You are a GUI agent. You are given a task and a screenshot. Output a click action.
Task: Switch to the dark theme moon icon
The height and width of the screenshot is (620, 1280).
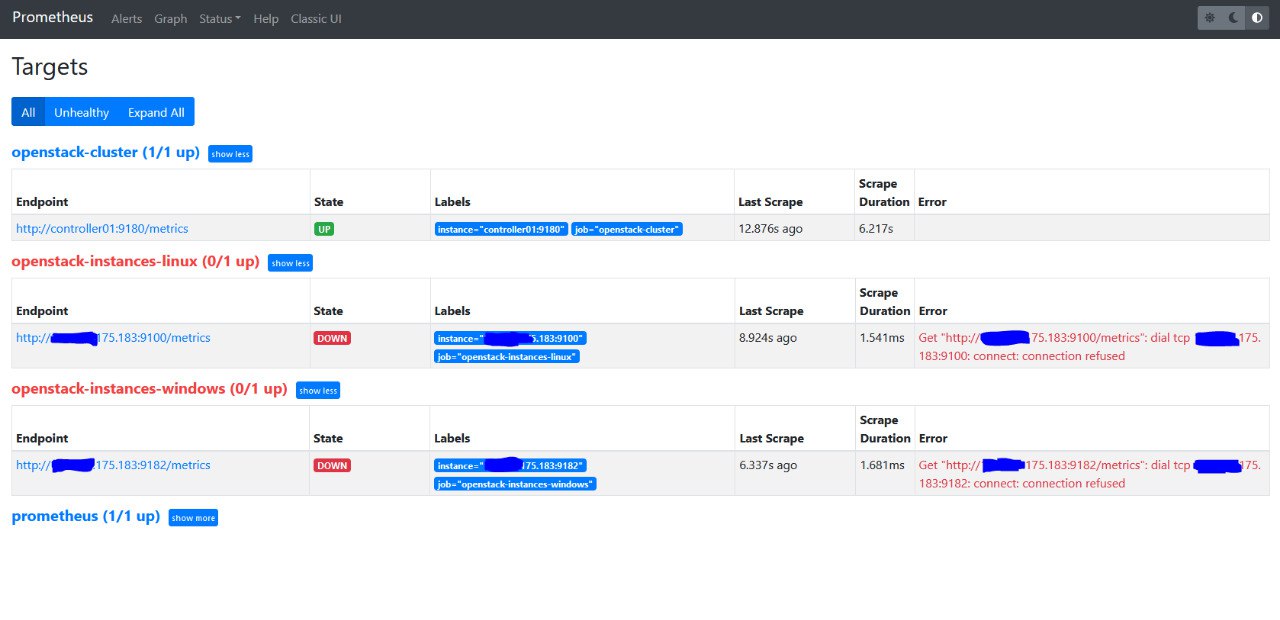pos(1234,18)
